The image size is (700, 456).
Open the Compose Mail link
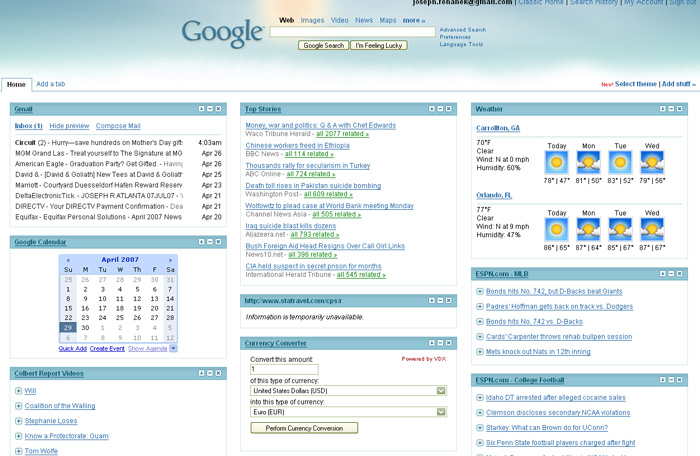118,126
